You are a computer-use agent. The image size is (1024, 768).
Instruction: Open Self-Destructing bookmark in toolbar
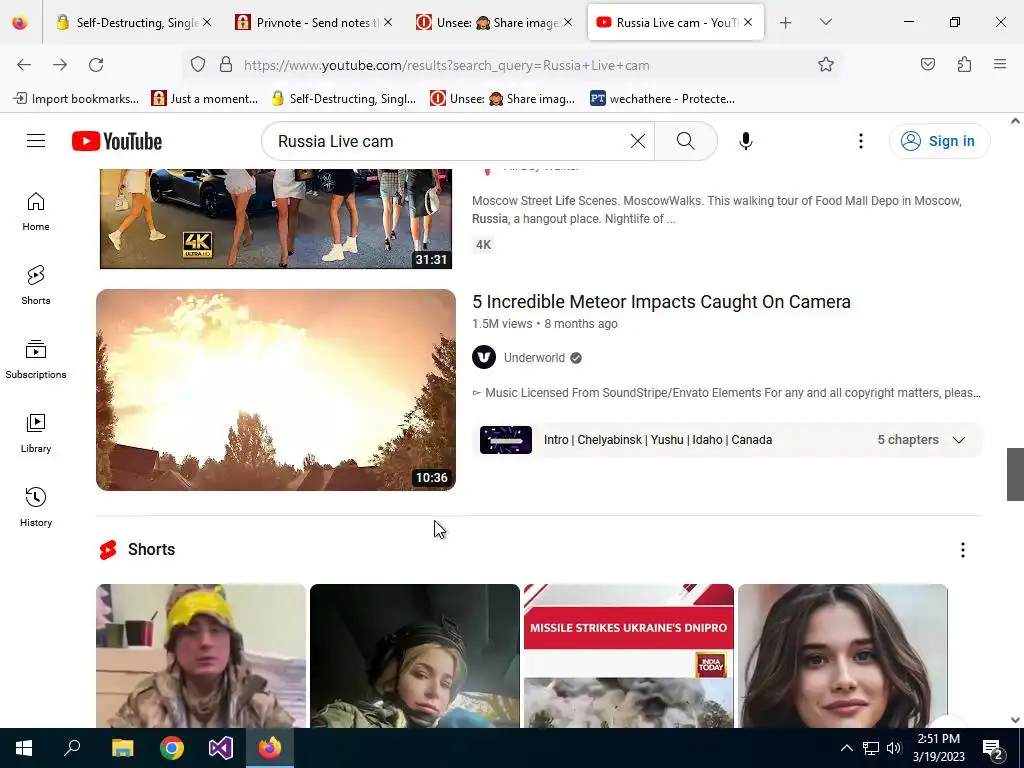(x=344, y=99)
